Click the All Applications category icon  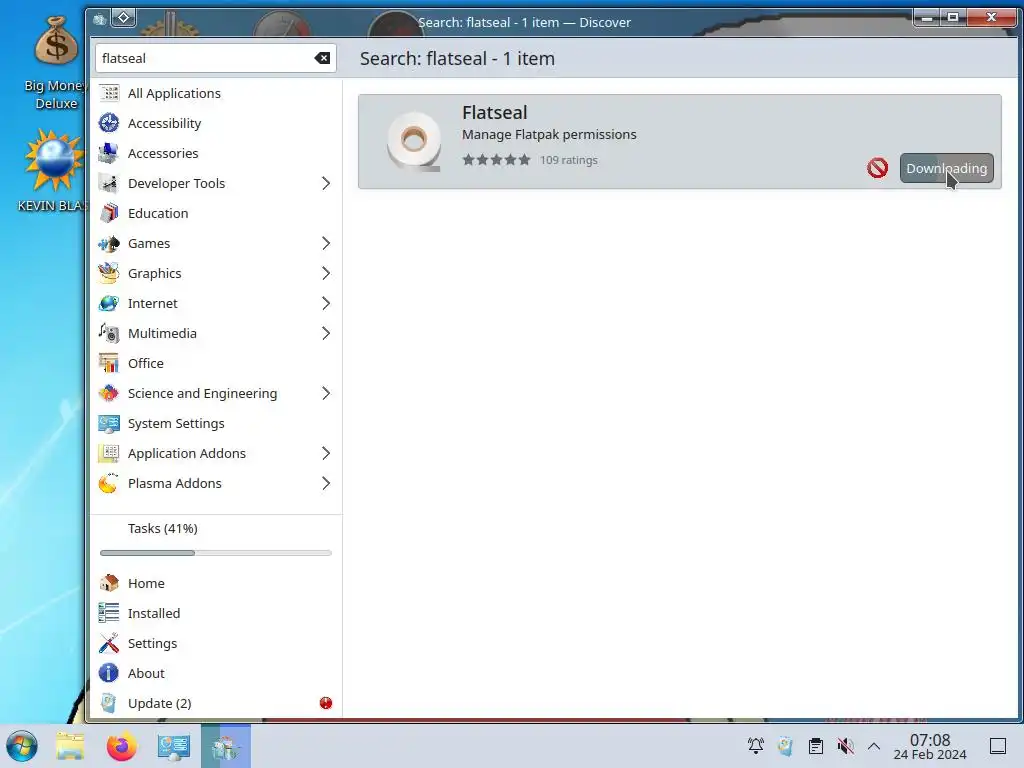click(x=109, y=93)
